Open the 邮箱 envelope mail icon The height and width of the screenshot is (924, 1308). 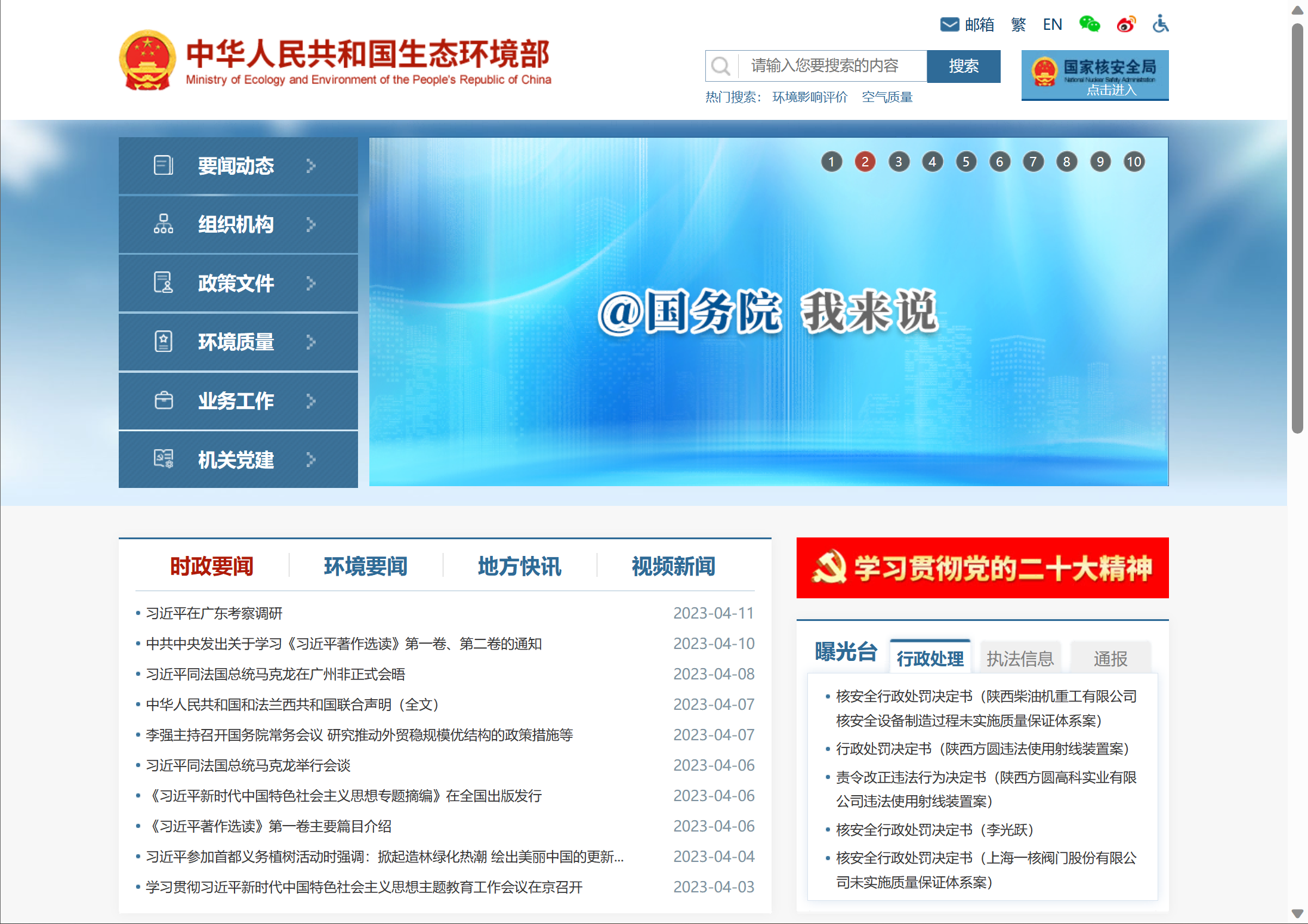coord(949,24)
